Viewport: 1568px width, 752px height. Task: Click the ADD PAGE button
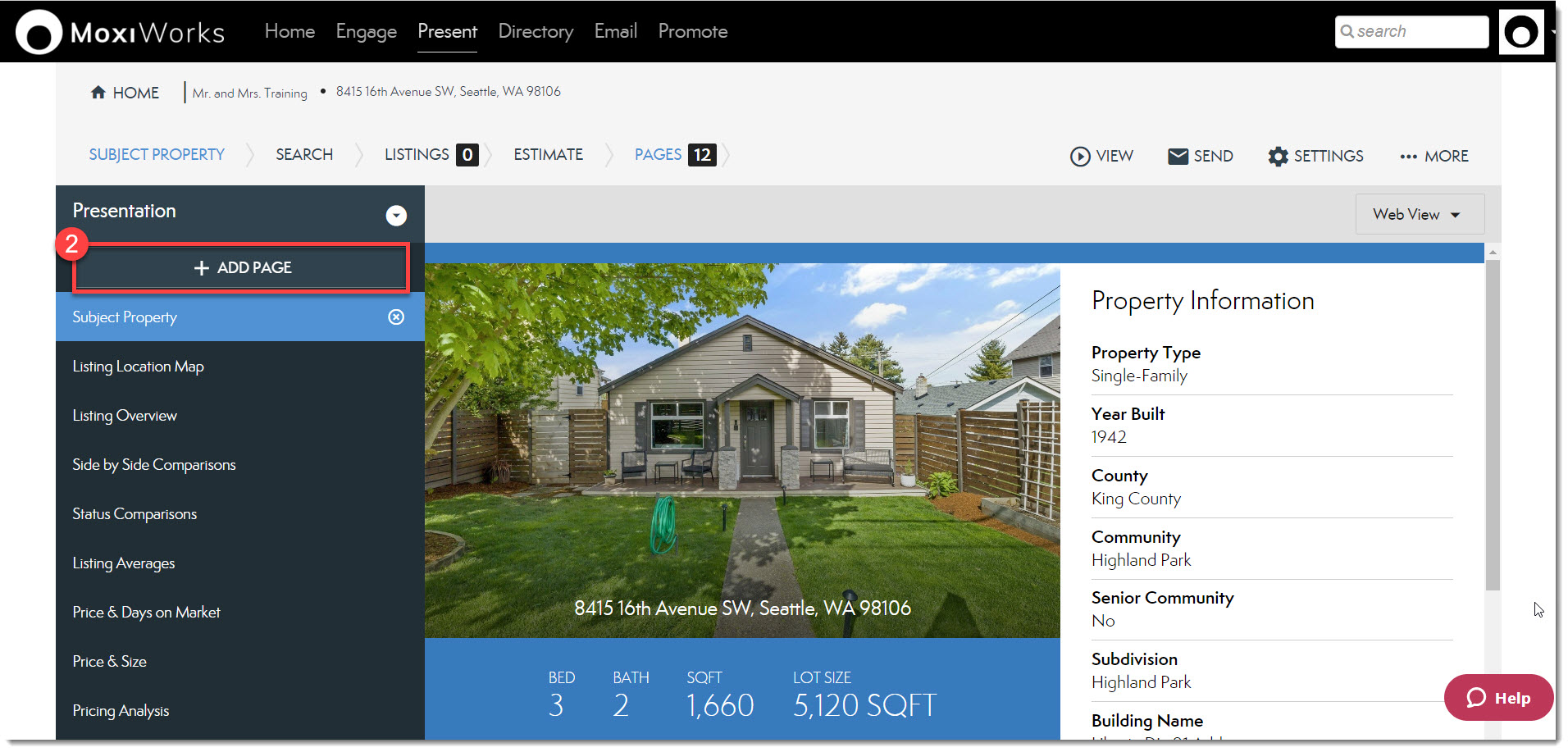point(241,267)
